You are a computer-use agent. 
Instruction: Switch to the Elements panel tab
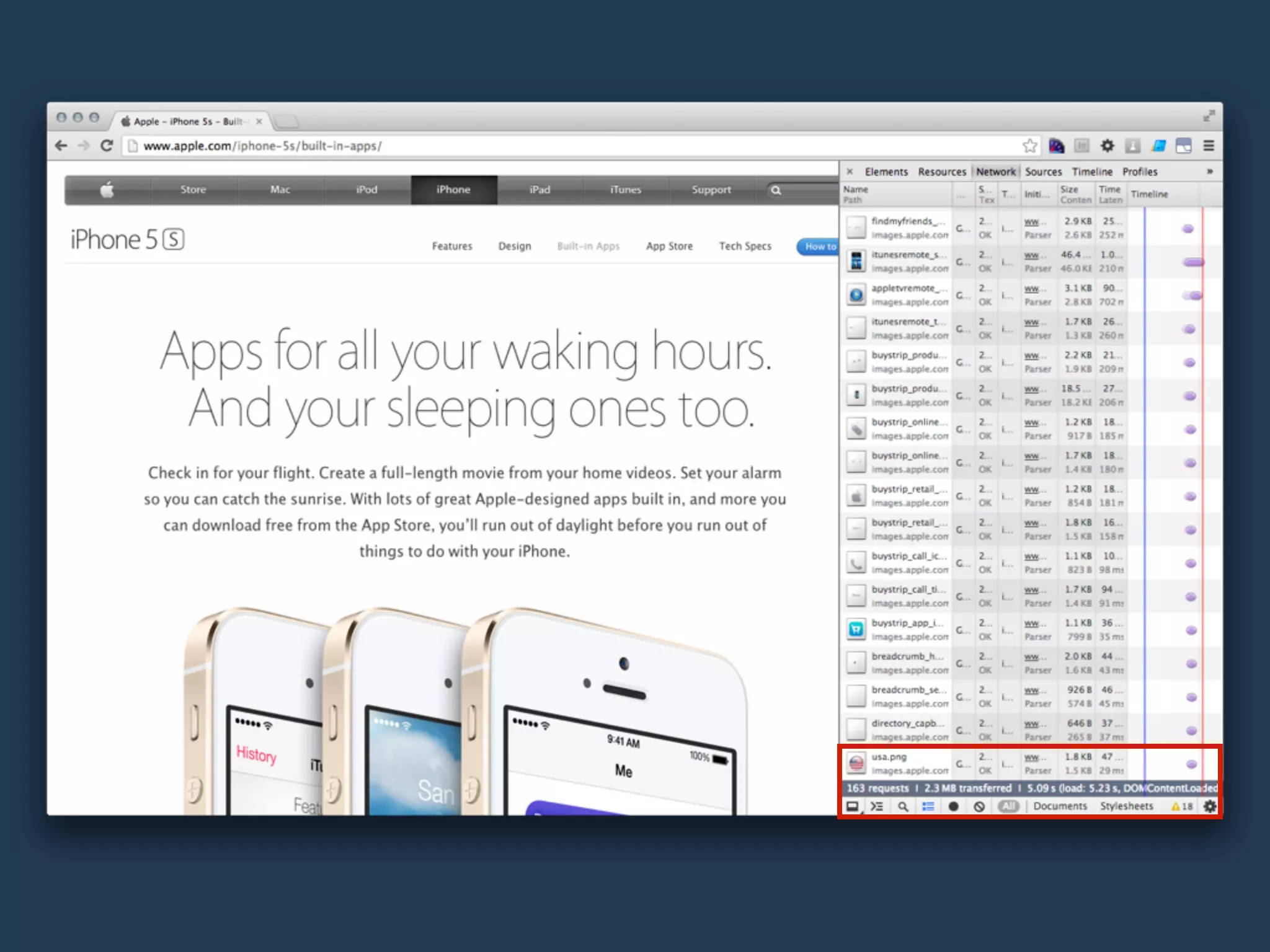pos(886,172)
